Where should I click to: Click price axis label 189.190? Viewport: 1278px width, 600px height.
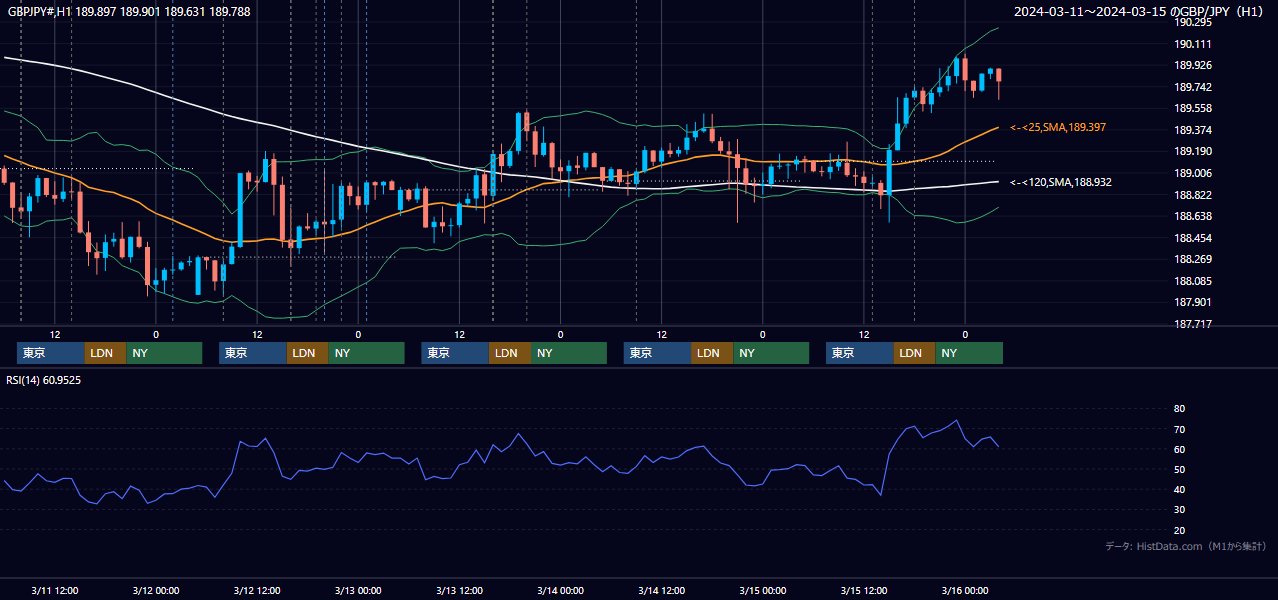click(x=1193, y=151)
